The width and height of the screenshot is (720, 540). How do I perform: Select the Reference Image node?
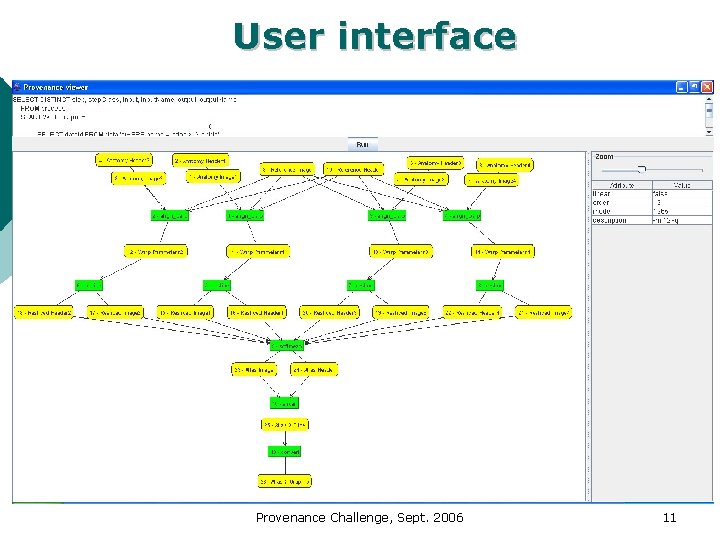coord(287,169)
